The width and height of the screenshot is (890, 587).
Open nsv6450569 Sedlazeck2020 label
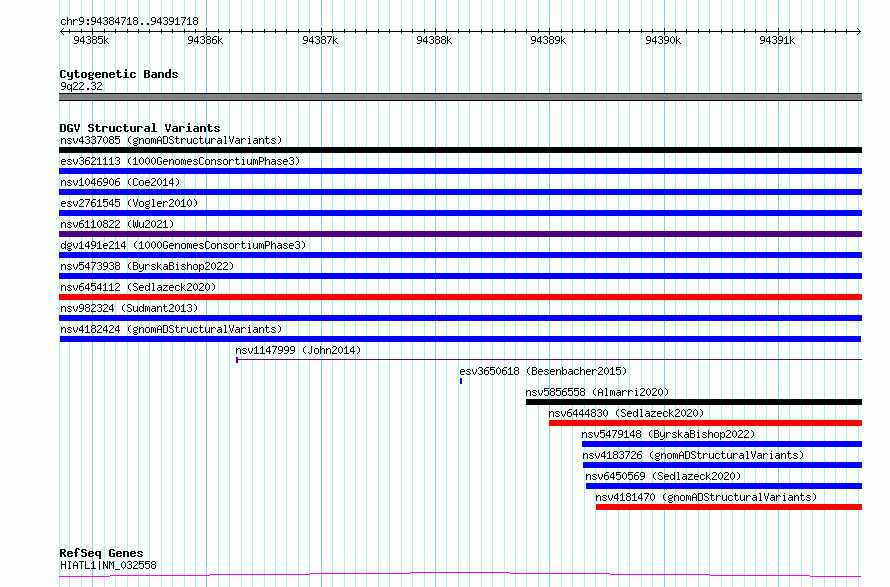point(663,476)
